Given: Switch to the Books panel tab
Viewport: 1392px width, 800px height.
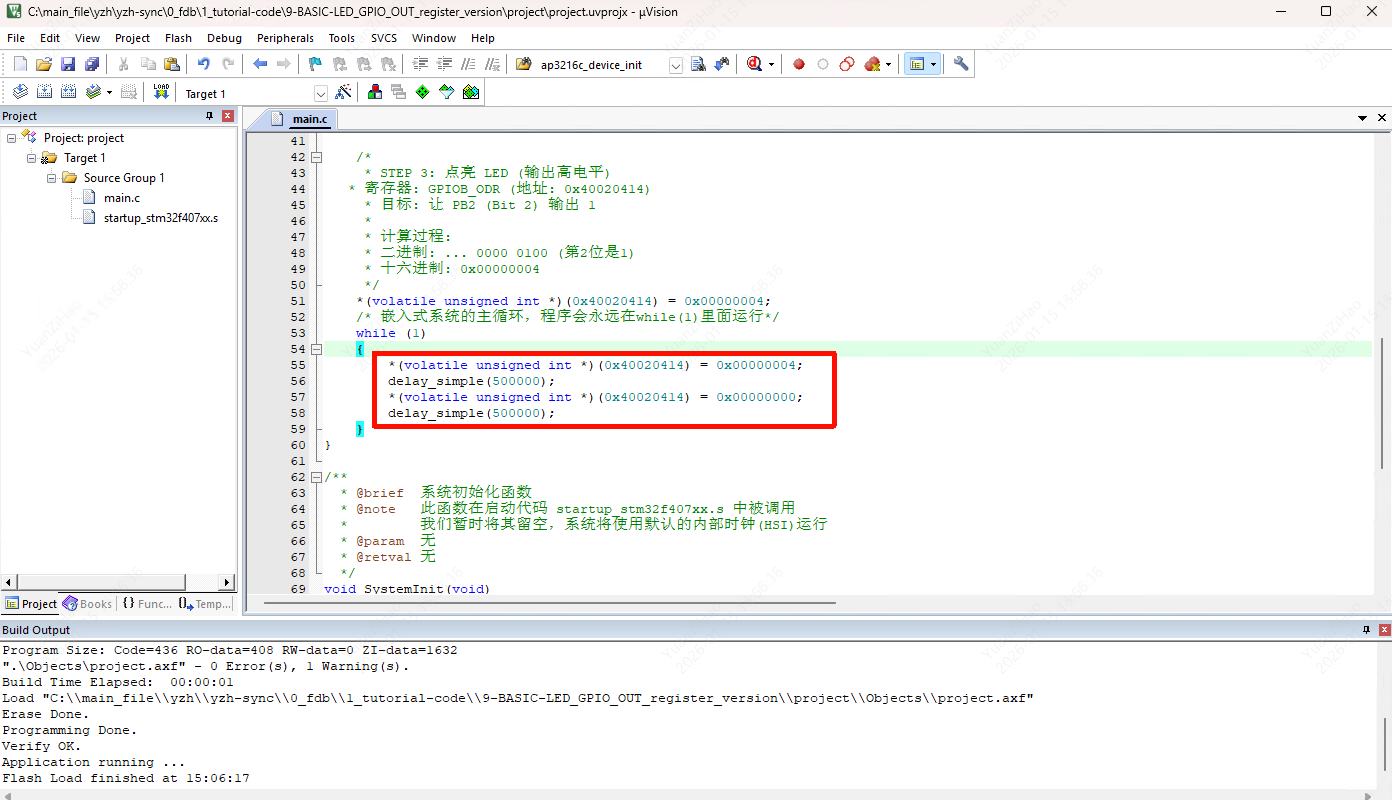Looking at the screenshot, I should pyautogui.click(x=88, y=604).
